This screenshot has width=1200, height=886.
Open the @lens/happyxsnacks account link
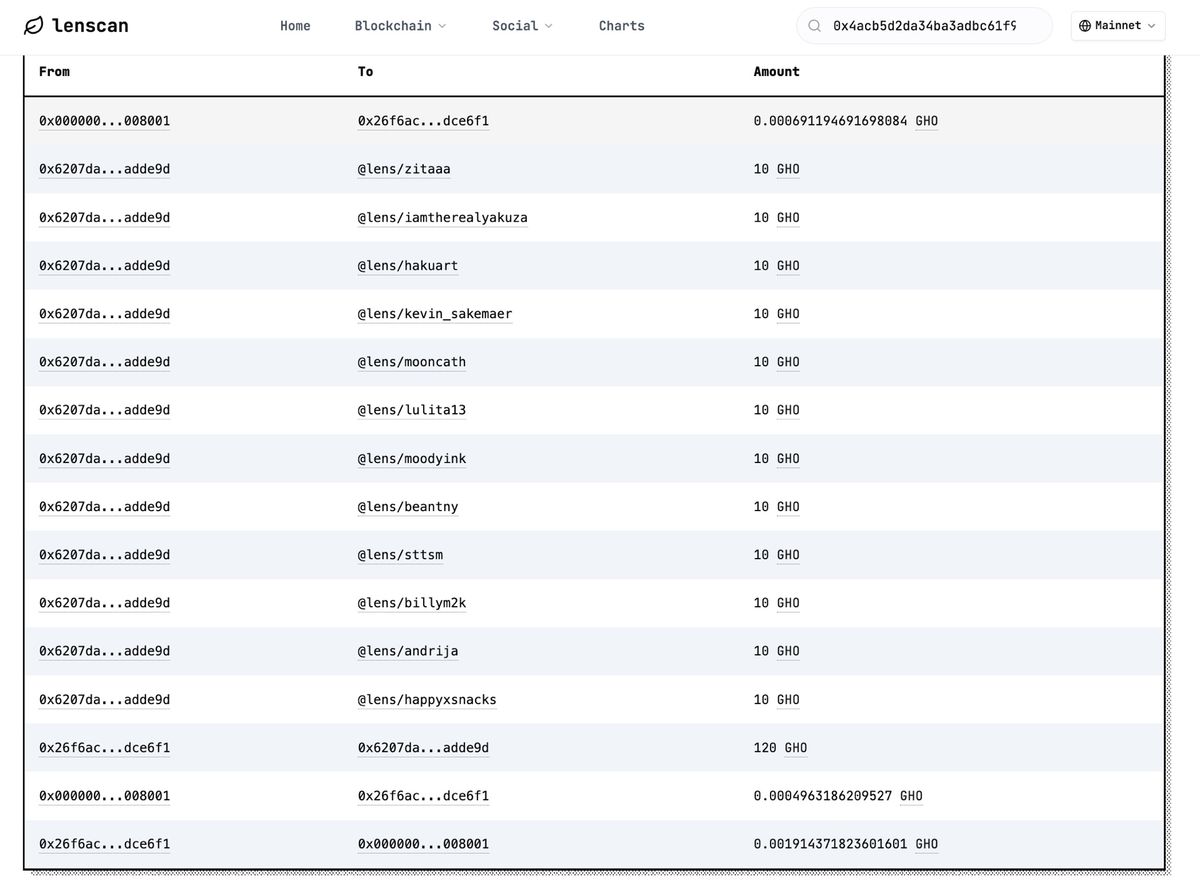point(427,699)
